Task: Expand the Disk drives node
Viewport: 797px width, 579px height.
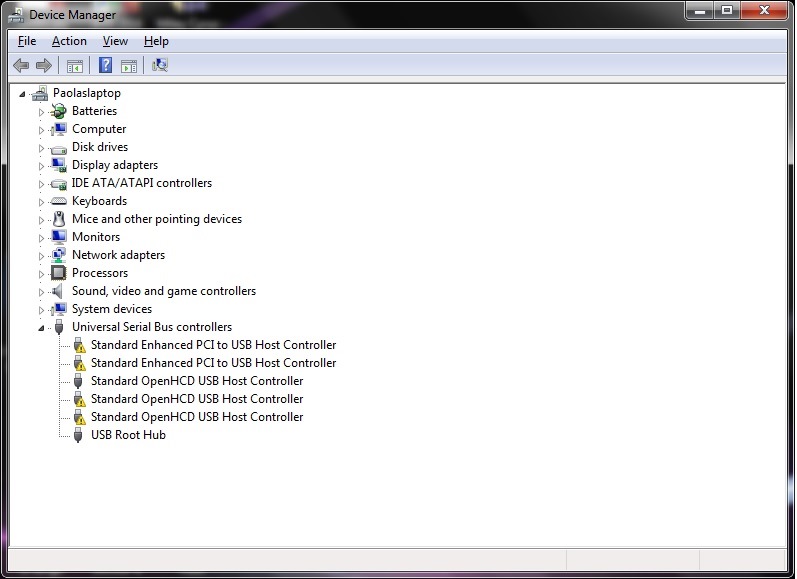Action: pos(41,148)
